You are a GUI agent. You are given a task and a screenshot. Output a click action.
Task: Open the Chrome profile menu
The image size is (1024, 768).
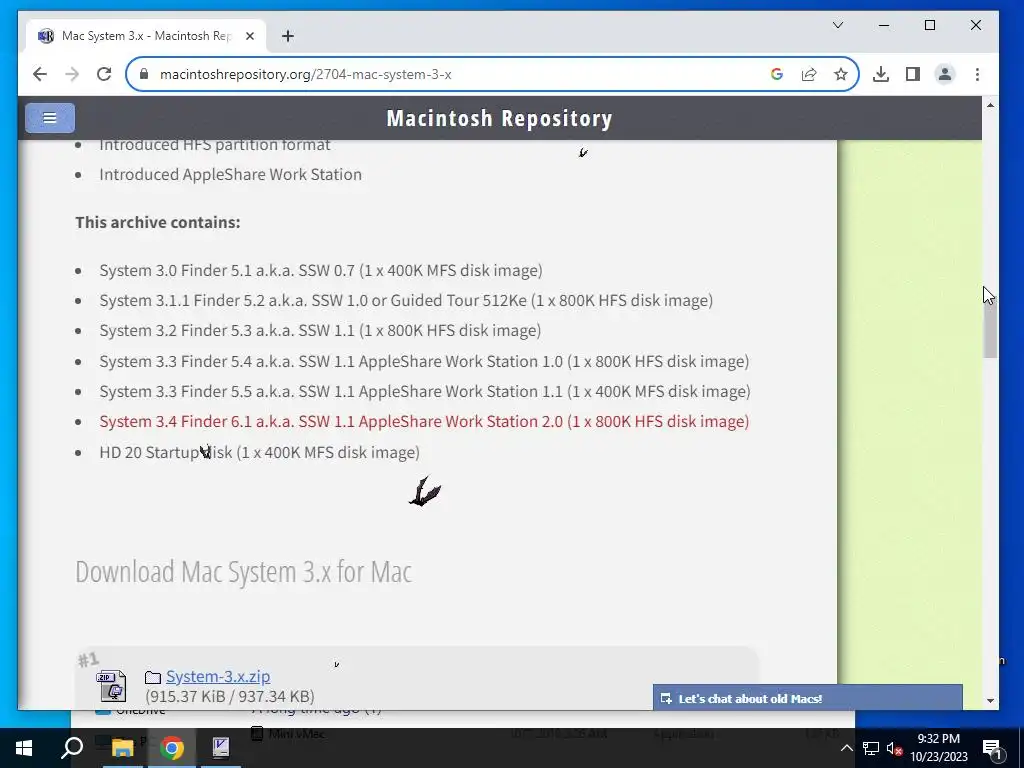click(944, 74)
